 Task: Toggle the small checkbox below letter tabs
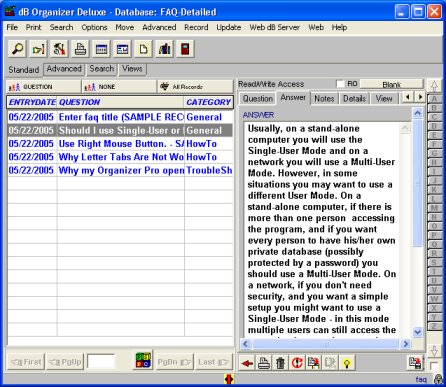tap(434, 366)
